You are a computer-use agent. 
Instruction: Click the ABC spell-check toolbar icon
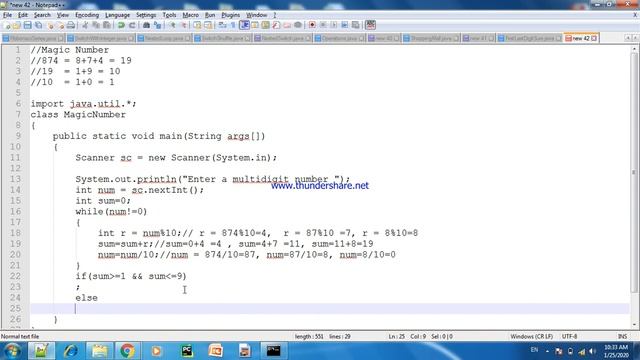pos(370,25)
